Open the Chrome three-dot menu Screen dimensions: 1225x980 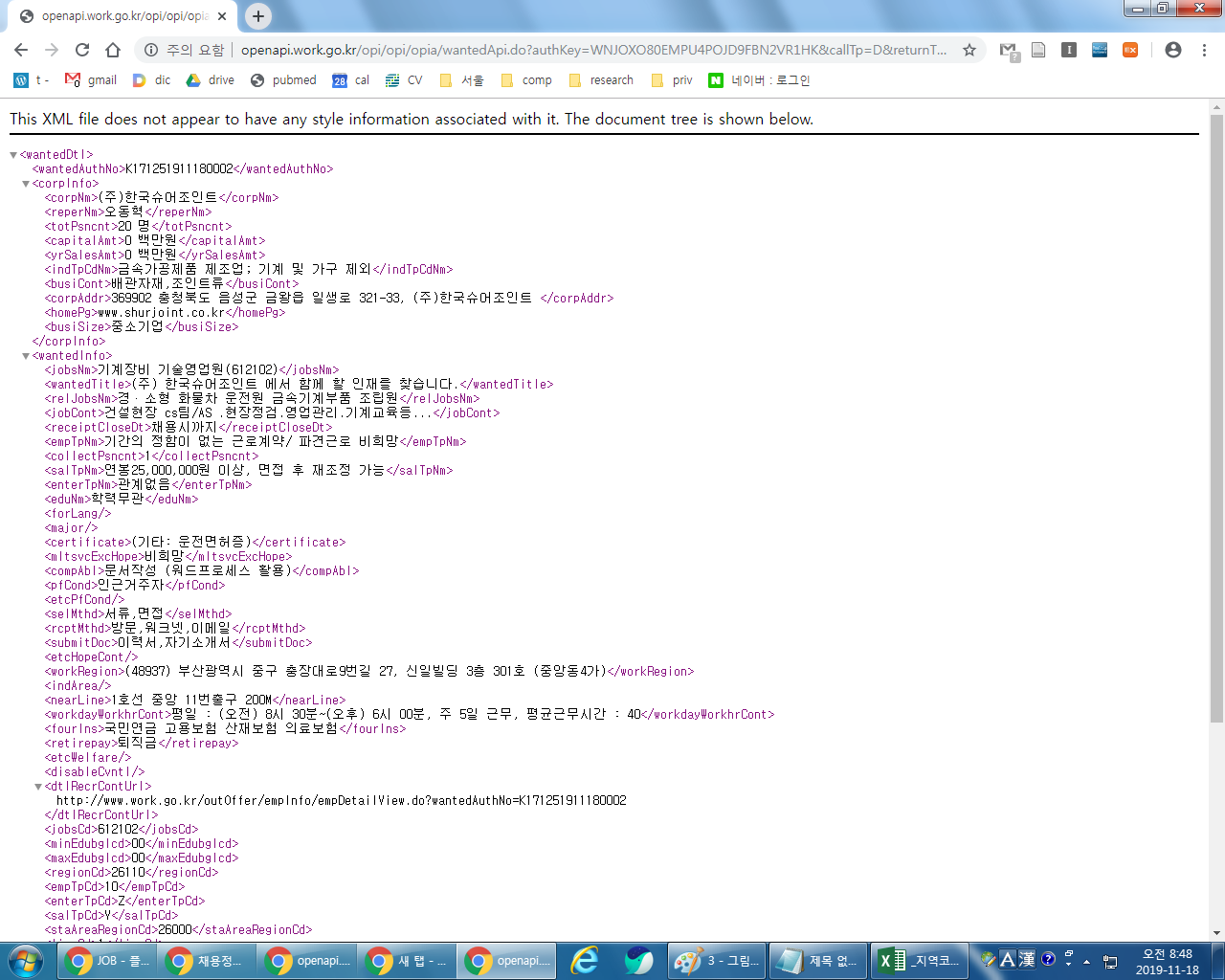click(1204, 50)
